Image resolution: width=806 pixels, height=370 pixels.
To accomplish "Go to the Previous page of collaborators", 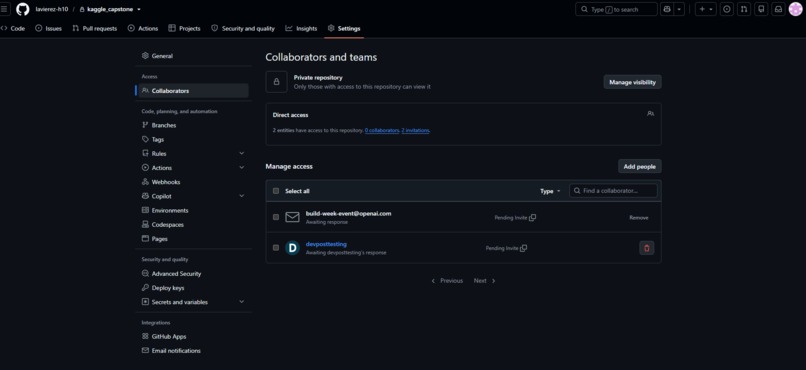I will (447, 281).
